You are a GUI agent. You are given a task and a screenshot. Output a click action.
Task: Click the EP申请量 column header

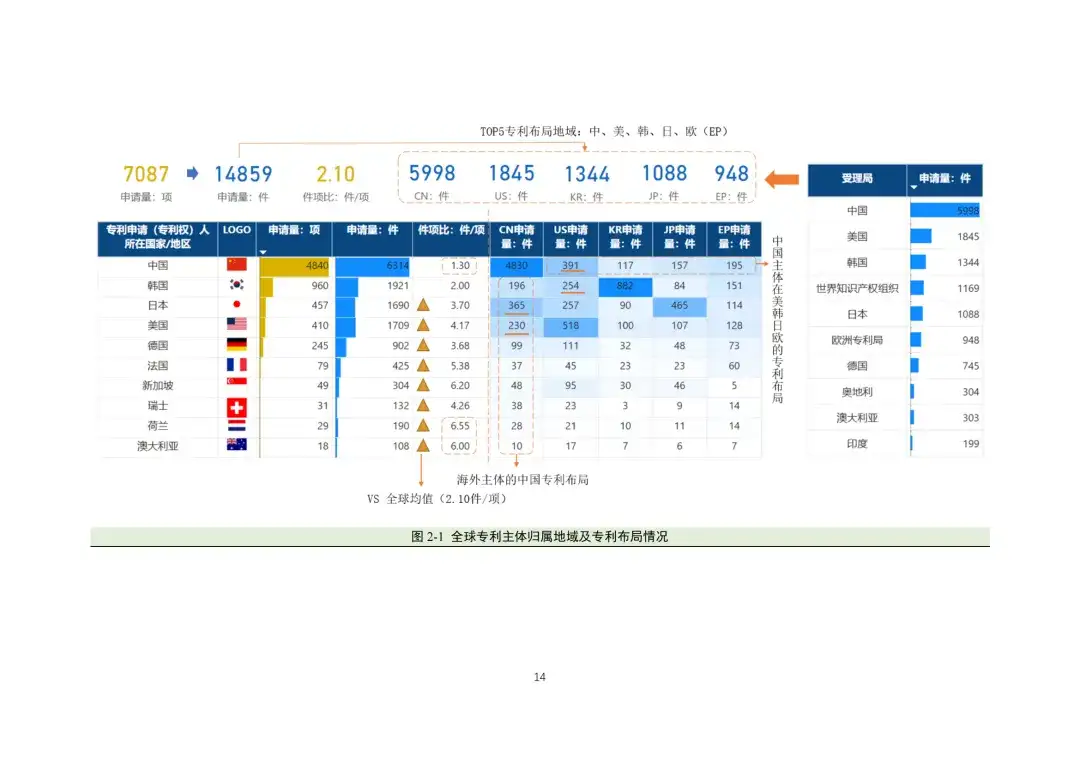[734, 237]
